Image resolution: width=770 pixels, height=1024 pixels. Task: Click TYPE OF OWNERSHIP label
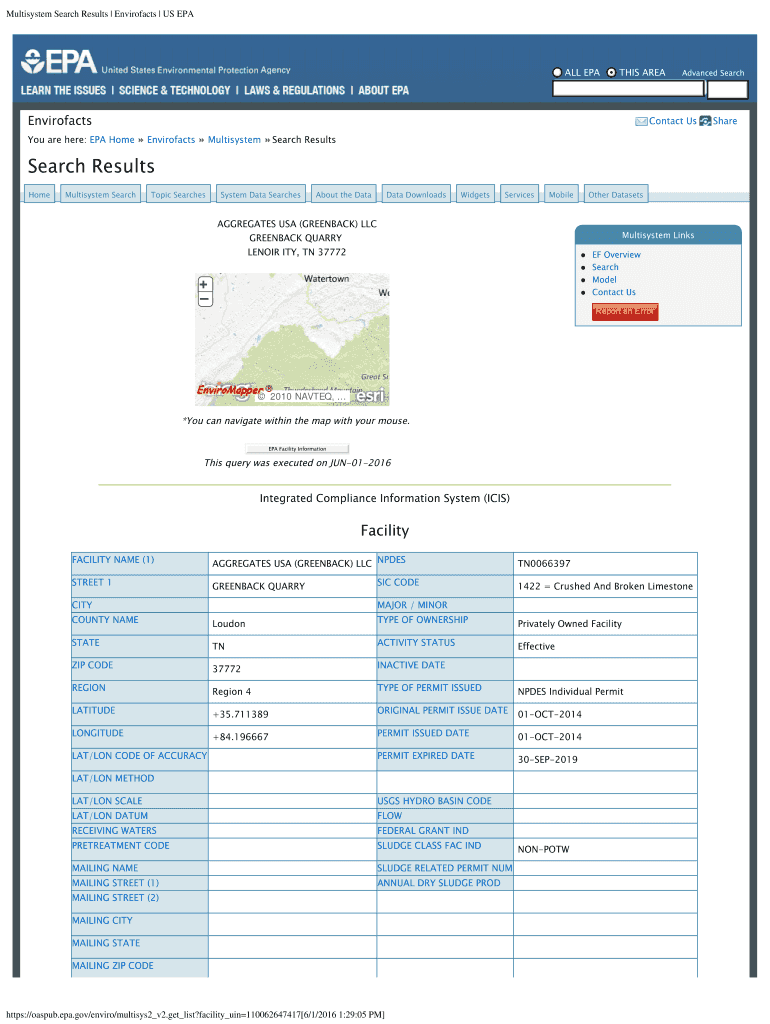pyautogui.click(x=423, y=620)
